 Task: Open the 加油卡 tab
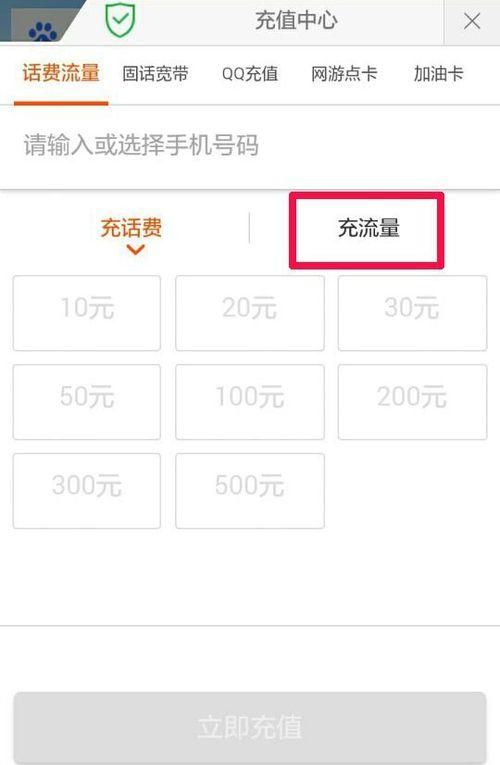438,74
